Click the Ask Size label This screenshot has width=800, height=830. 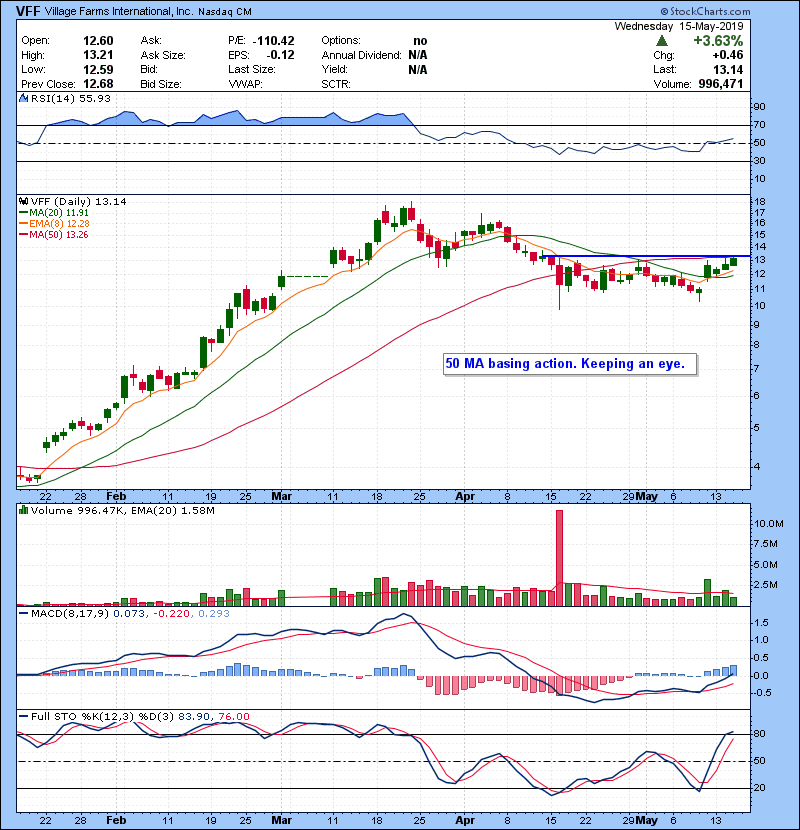(163, 55)
